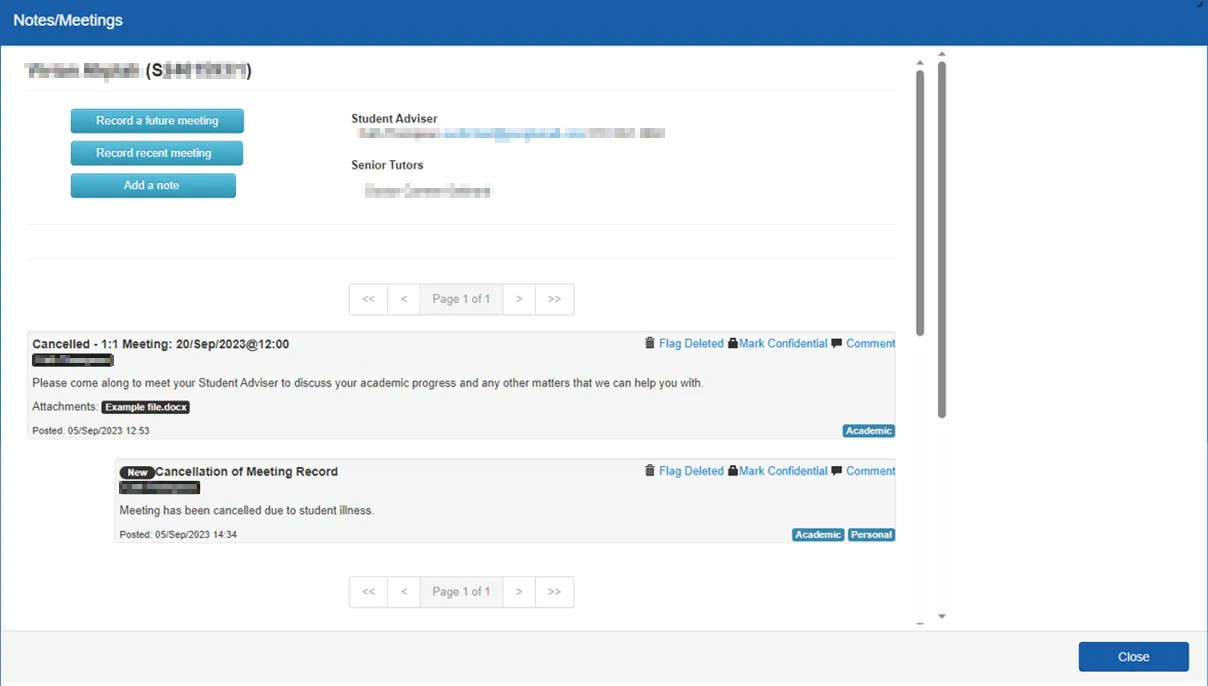Click the New badge on the cancellation record
Screen dimensions: 1208x686
[x=136, y=471]
